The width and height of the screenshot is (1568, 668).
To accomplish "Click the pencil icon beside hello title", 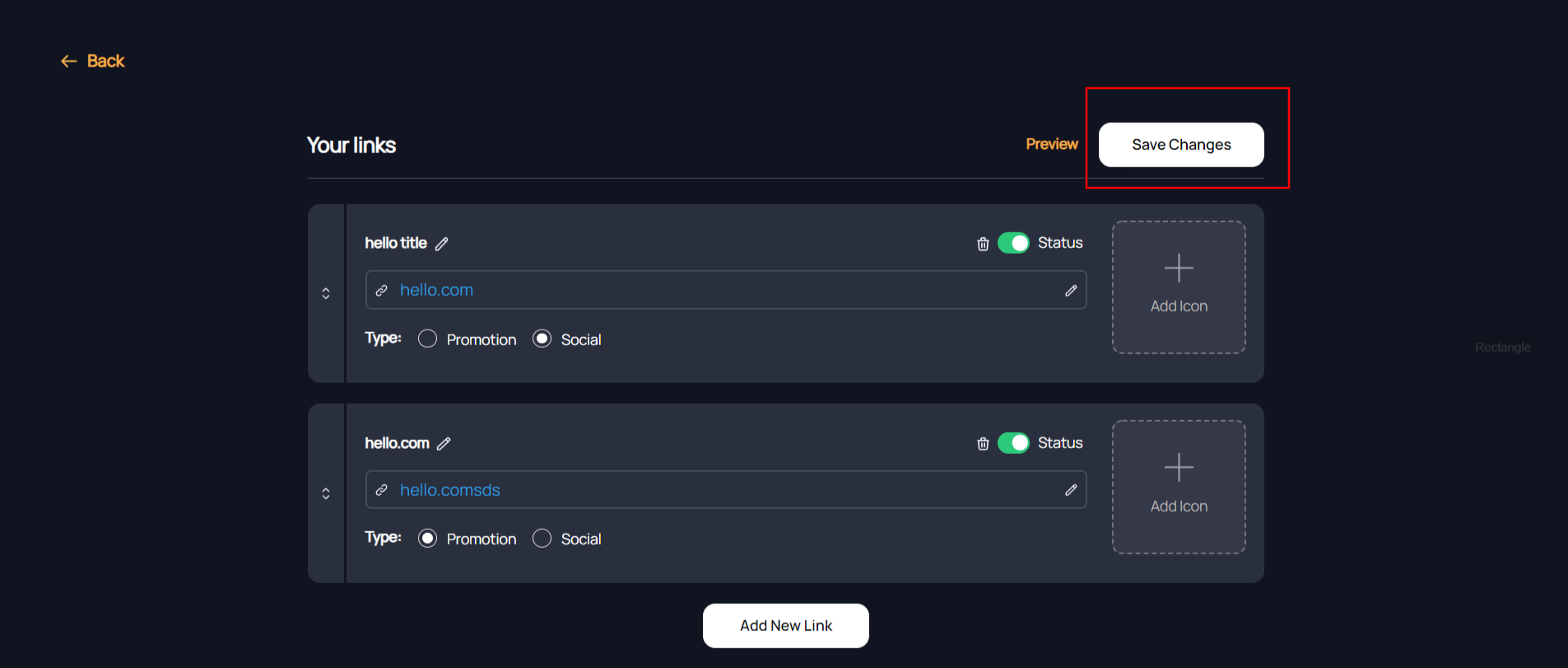I will pyautogui.click(x=442, y=244).
